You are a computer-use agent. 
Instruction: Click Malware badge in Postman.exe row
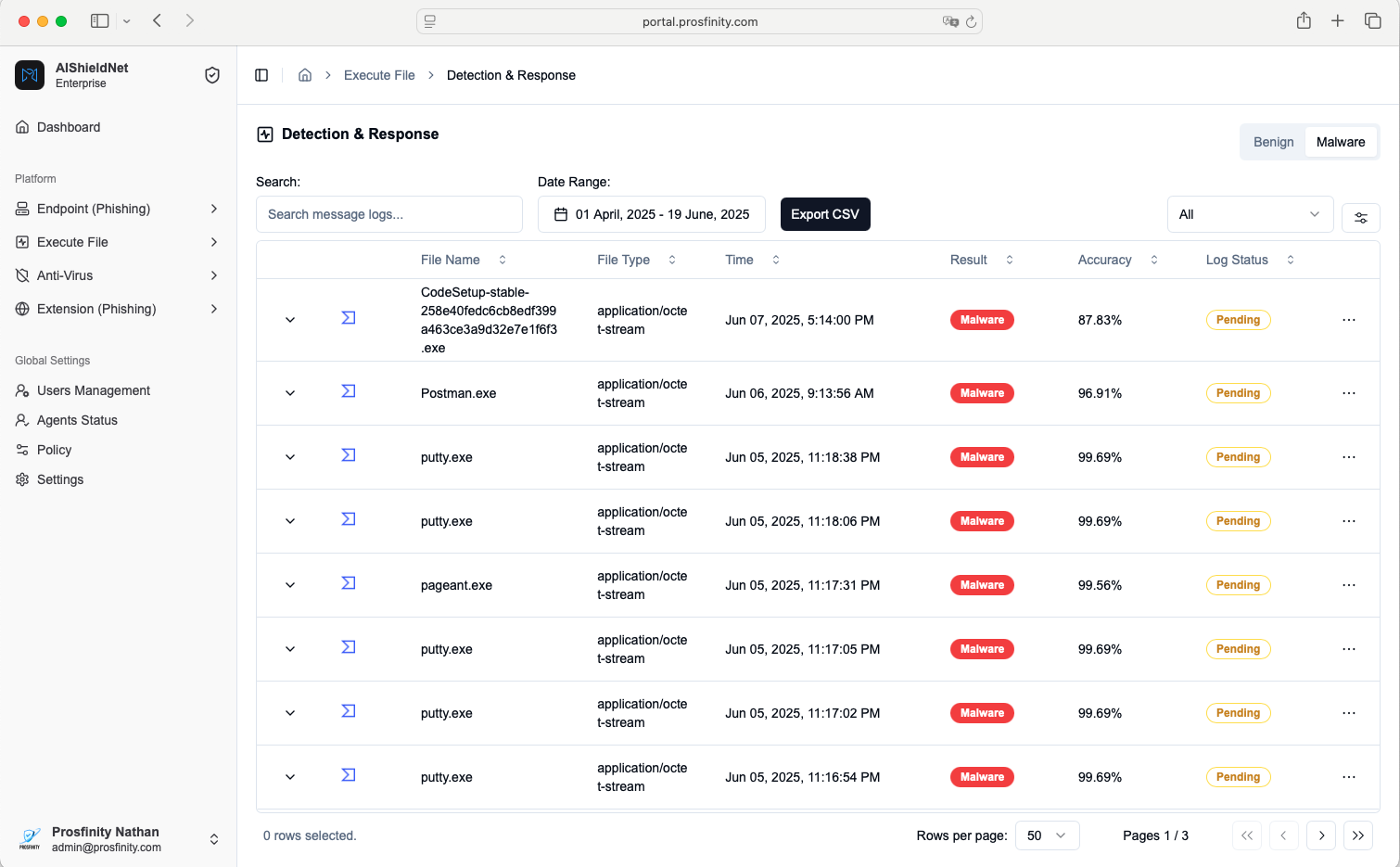point(982,393)
